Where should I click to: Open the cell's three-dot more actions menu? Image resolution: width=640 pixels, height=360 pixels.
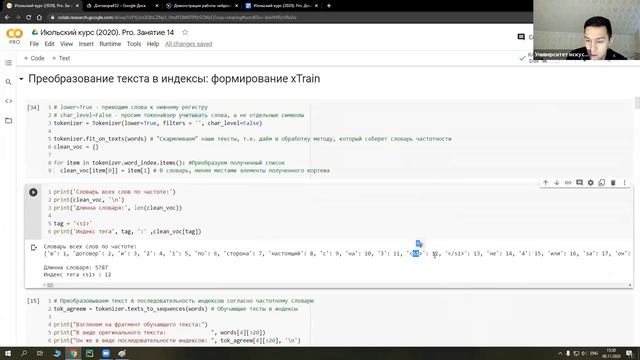coord(624,183)
